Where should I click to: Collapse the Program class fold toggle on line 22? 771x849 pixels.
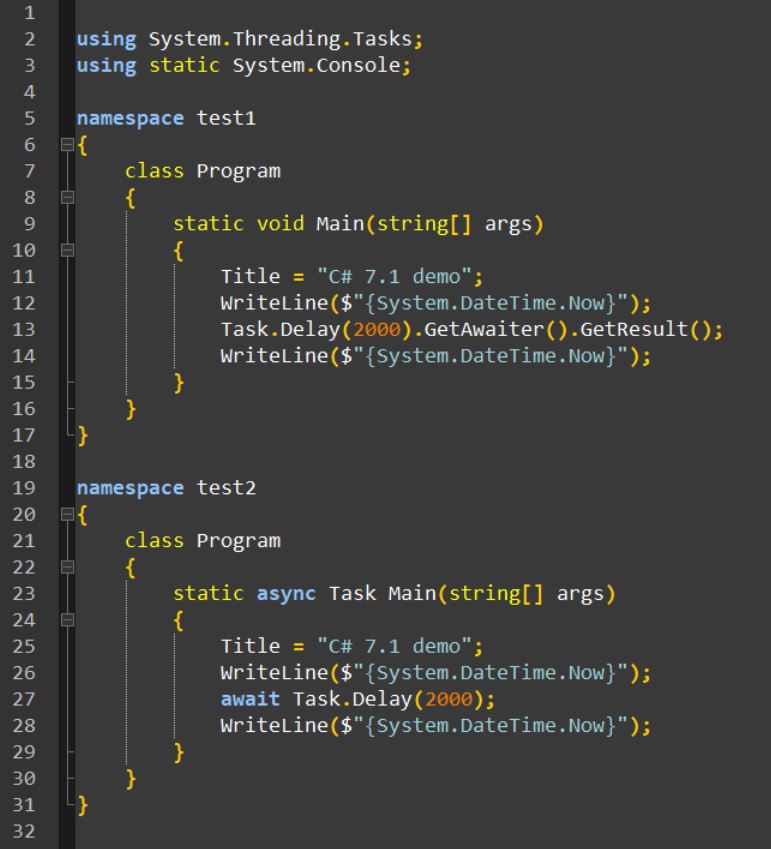click(67, 567)
